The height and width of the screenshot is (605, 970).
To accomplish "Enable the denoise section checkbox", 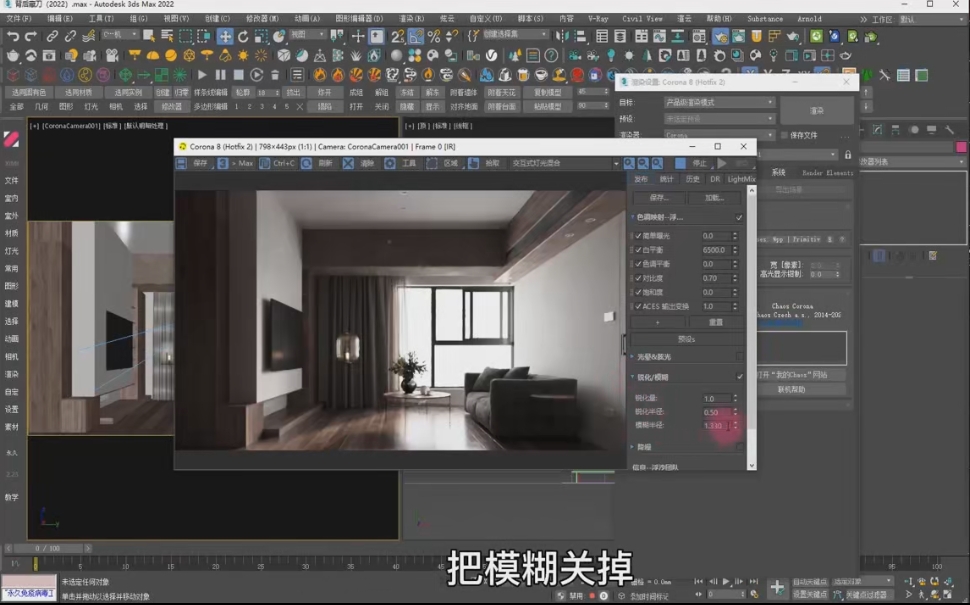I will pos(739,447).
